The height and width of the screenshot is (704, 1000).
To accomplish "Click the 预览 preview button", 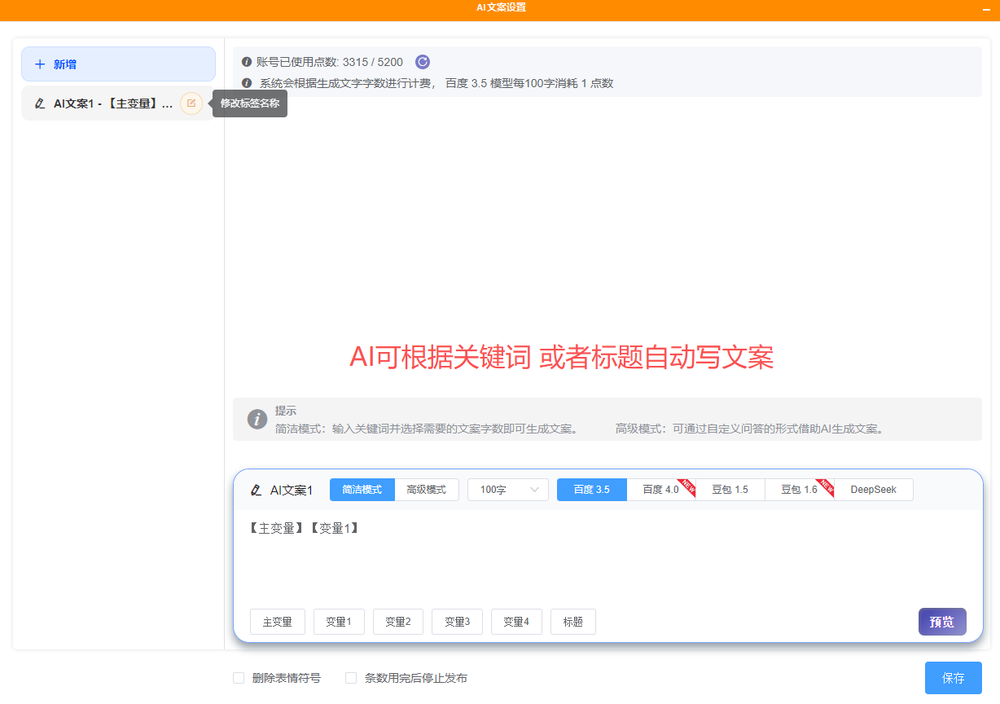I will [942, 621].
